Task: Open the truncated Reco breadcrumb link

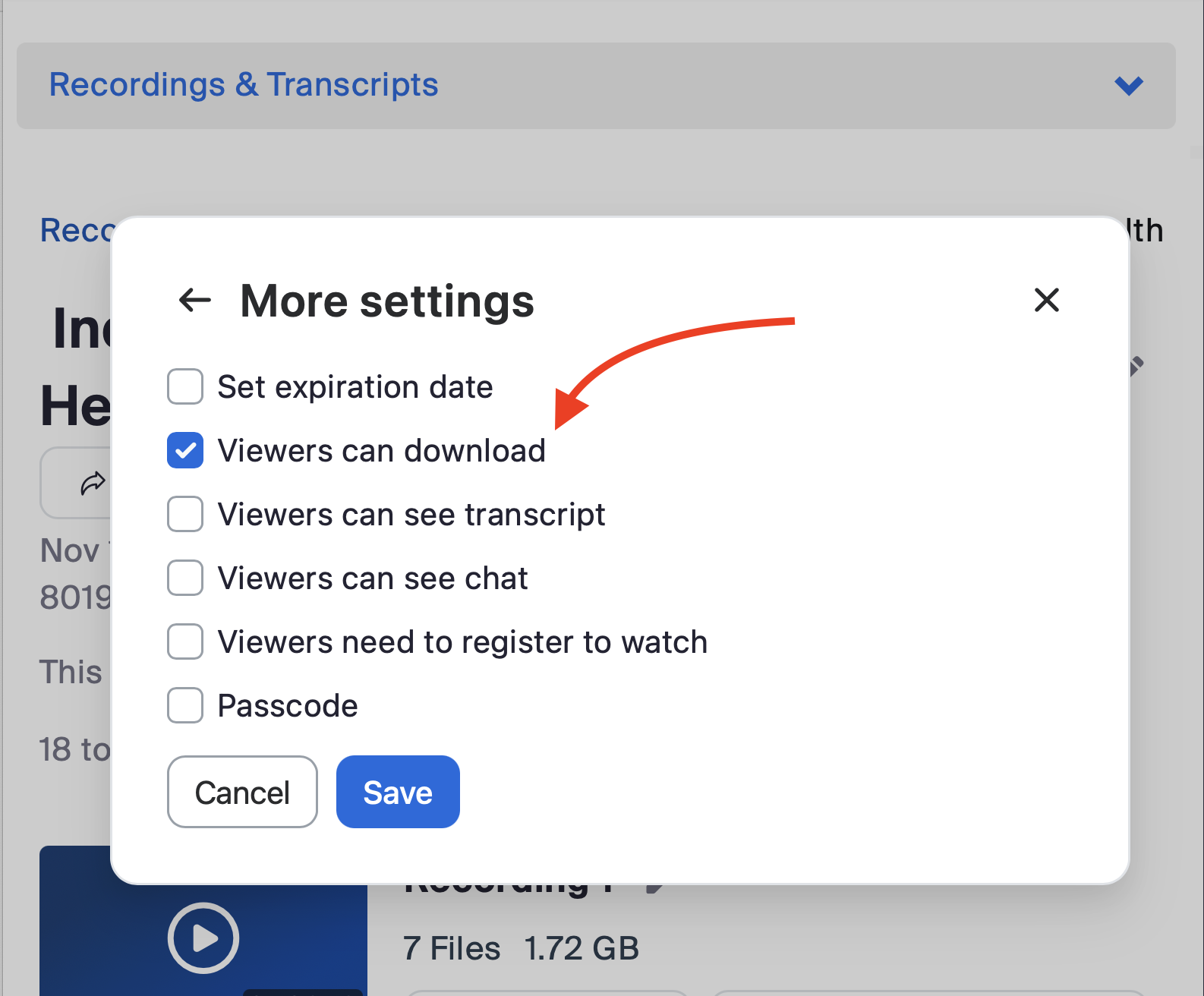Action: (76, 231)
